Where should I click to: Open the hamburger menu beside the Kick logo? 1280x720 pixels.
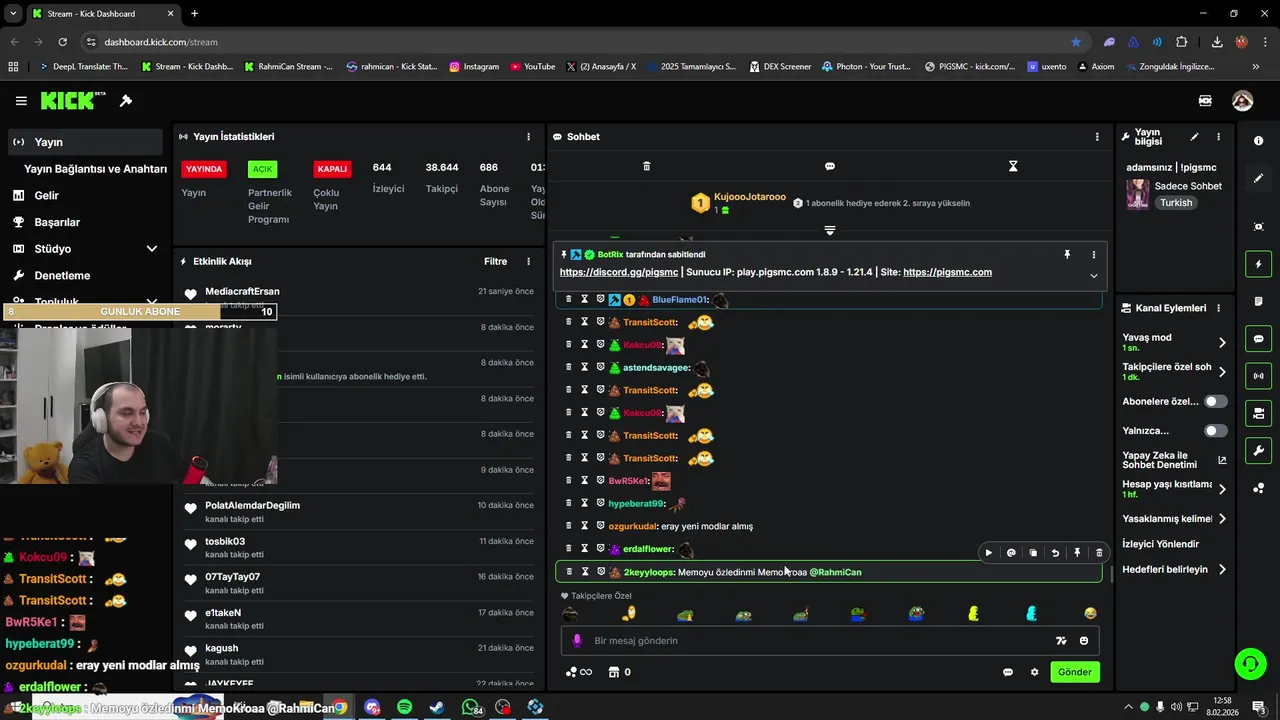tap(21, 101)
